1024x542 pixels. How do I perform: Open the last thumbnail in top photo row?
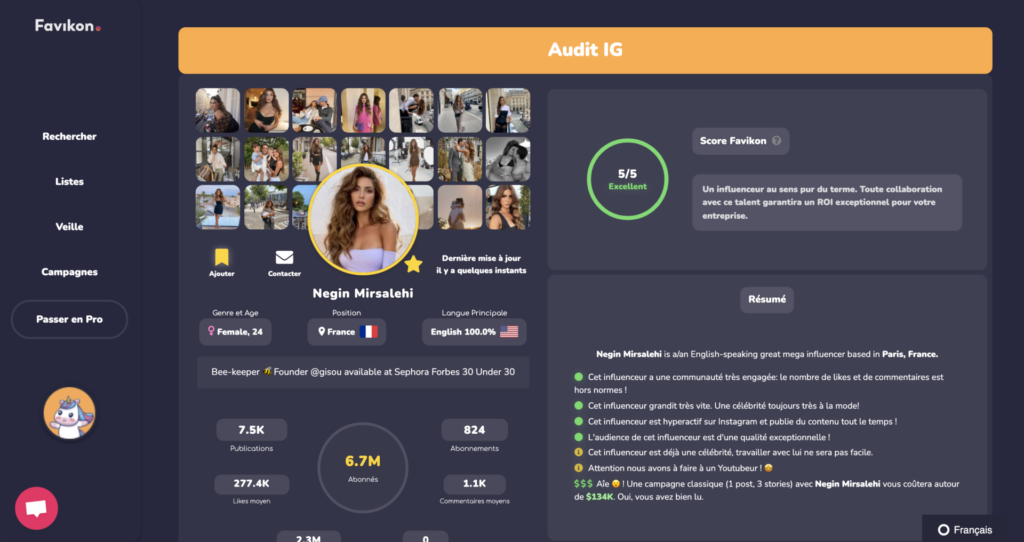tap(508, 110)
